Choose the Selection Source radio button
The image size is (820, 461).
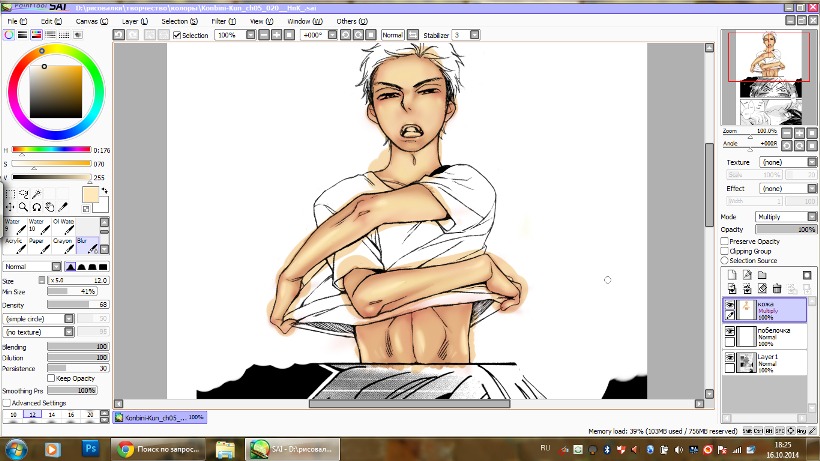[x=724, y=260]
